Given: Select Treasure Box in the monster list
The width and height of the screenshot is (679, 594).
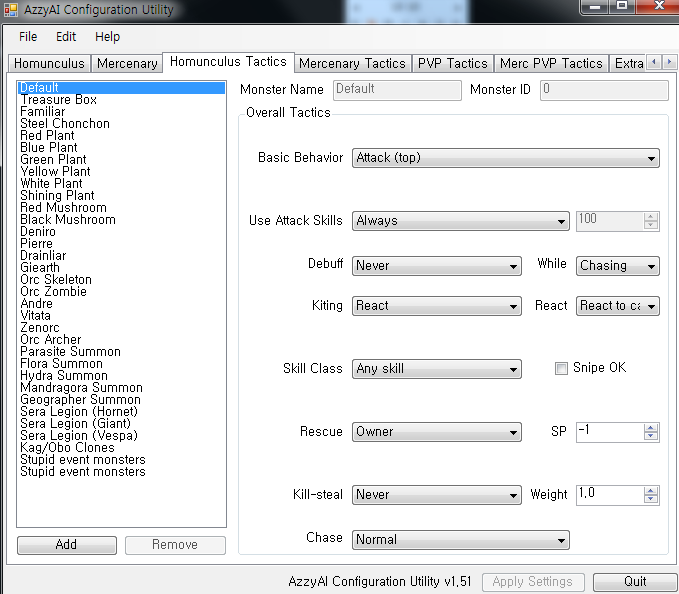Looking at the screenshot, I should tap(58, 100).
